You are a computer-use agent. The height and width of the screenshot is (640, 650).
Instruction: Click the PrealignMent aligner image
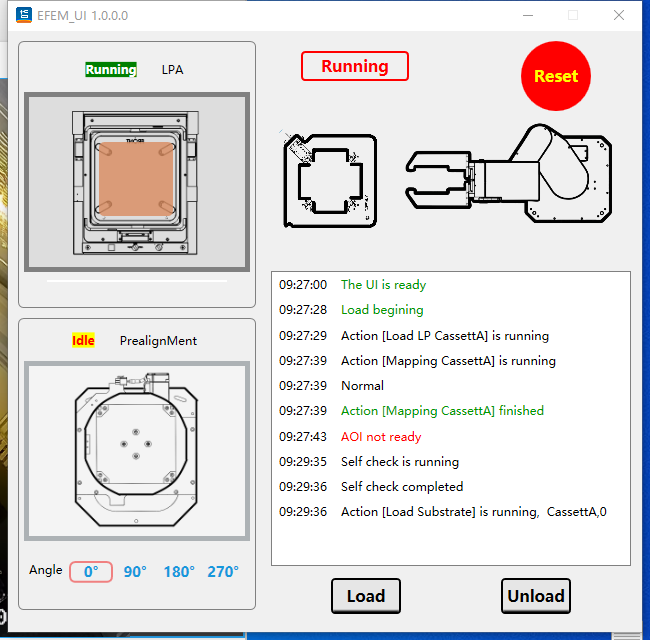click(x=137, y=451)
